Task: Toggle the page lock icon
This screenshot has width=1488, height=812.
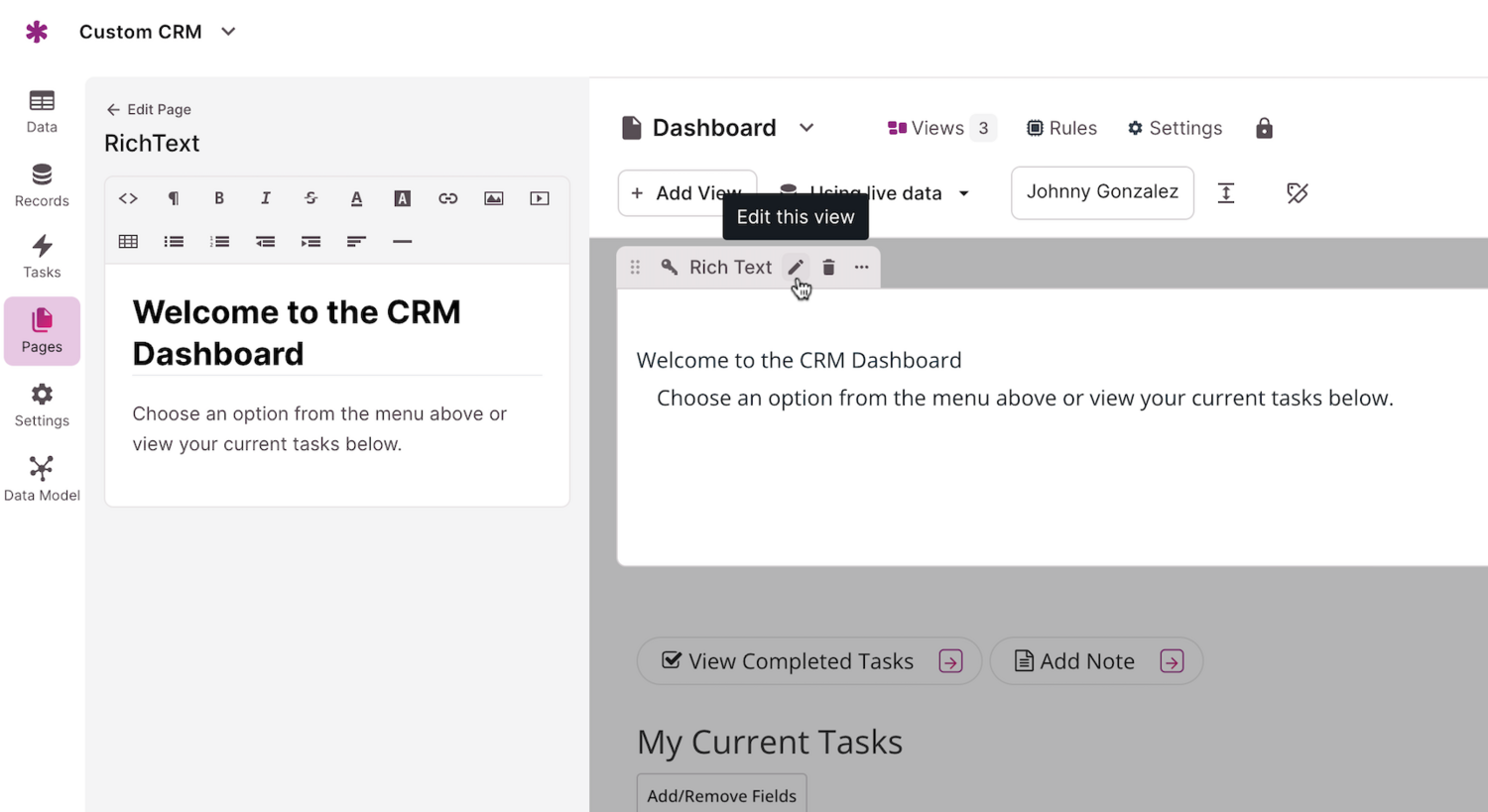Action: [1264, 128]
